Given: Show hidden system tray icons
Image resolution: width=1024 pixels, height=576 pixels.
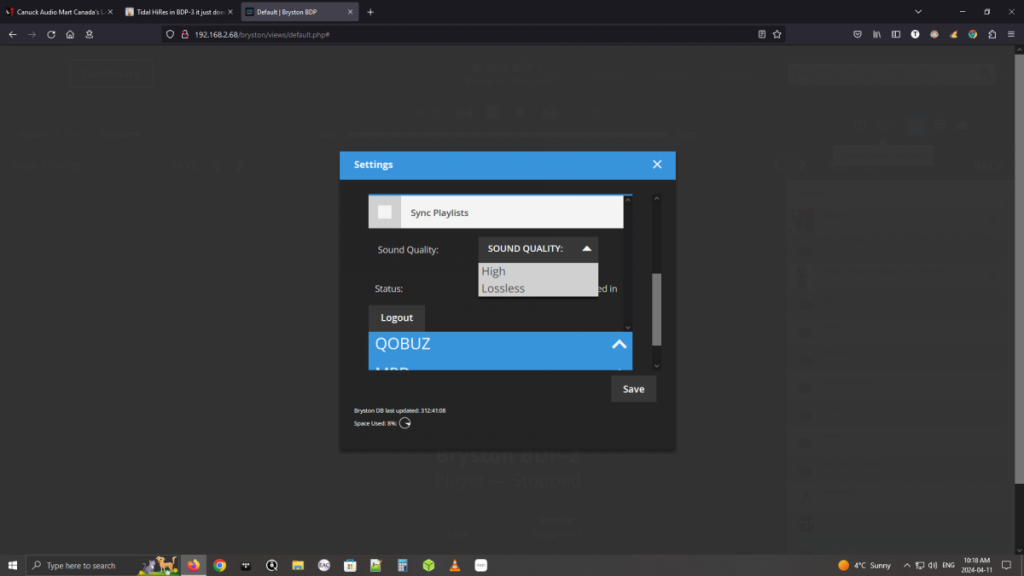Looking at the screenshot, I should coord(906,566).
